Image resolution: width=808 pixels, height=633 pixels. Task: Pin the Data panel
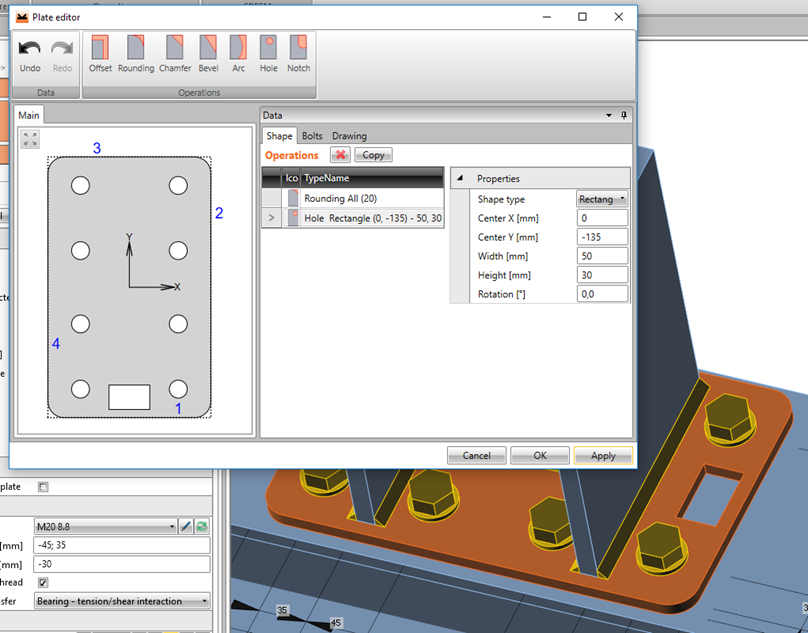pos(622,114)
